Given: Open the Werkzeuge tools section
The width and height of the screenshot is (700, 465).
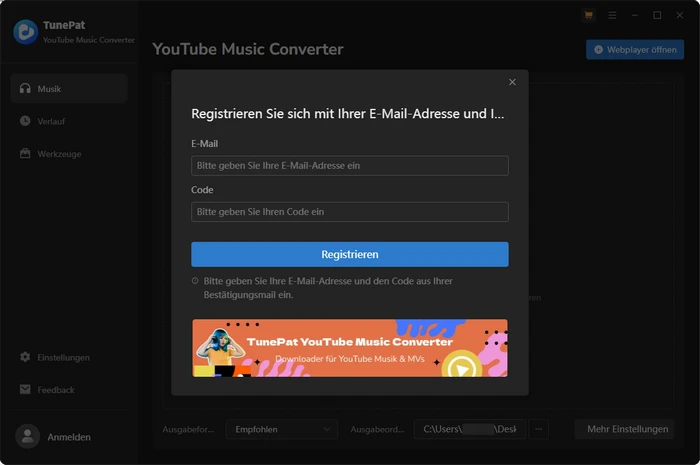Looking at the screenshot, I should coord(69,154).
